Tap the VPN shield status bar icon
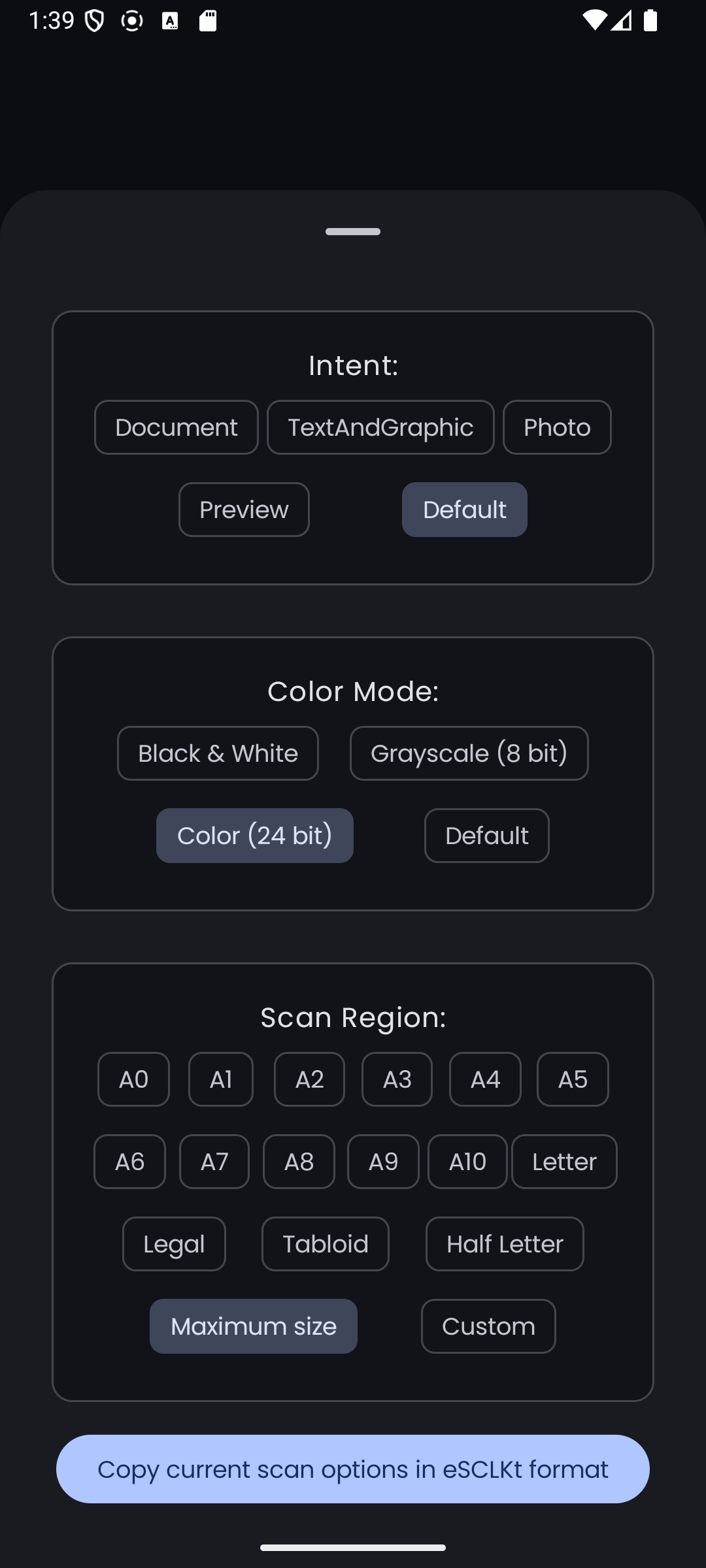The width and height of the screenshot is (706, 1568). pos(95,21)
